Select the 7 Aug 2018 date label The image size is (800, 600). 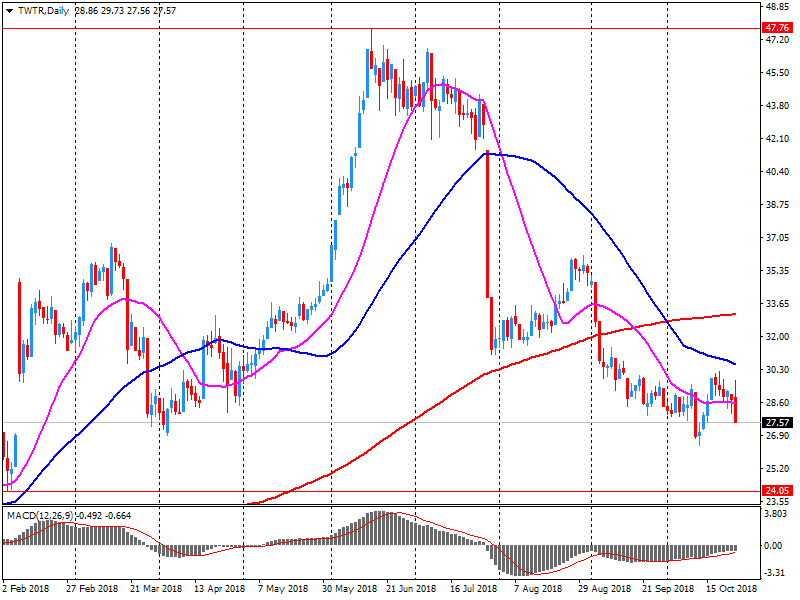538,589
